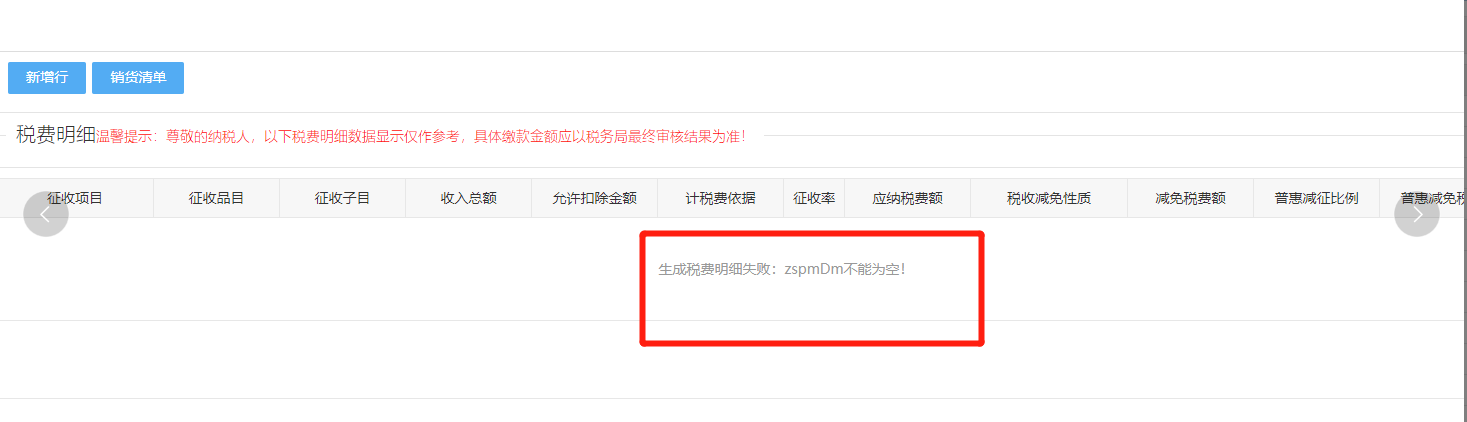Image resolution: width=1467 pixels, height=422 pixels.
Task: Click the red 温馨提示 notice text
Action: [x=420, y=136]
